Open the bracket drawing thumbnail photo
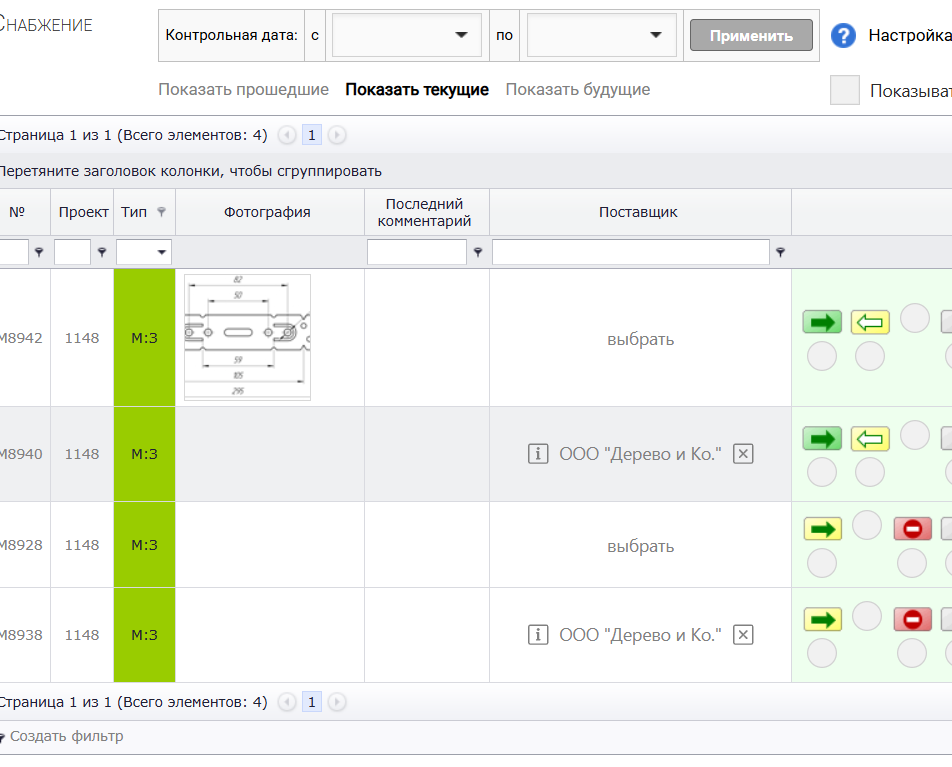Screen dimensions: 952x767 tap(247, 337)
